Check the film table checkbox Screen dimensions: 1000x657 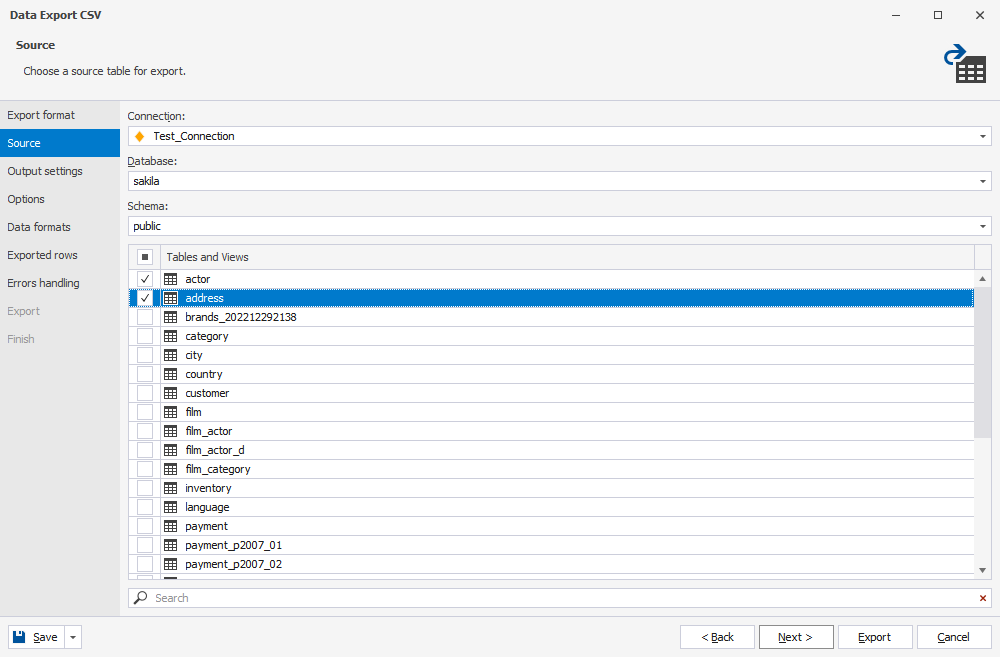(145, 412)
